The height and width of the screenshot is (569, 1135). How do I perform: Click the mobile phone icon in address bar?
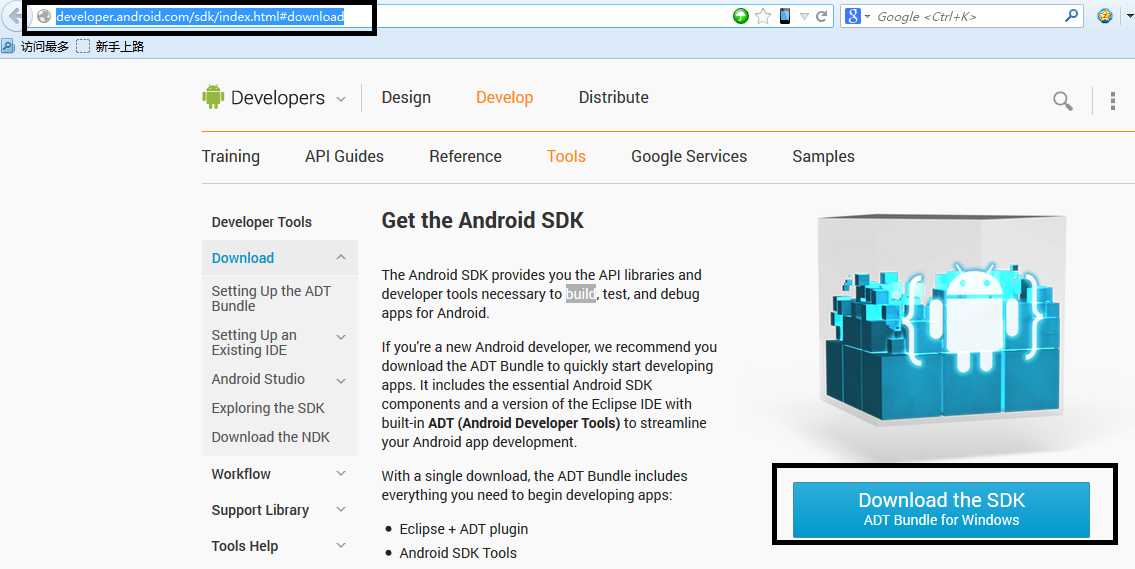point(785,16)
